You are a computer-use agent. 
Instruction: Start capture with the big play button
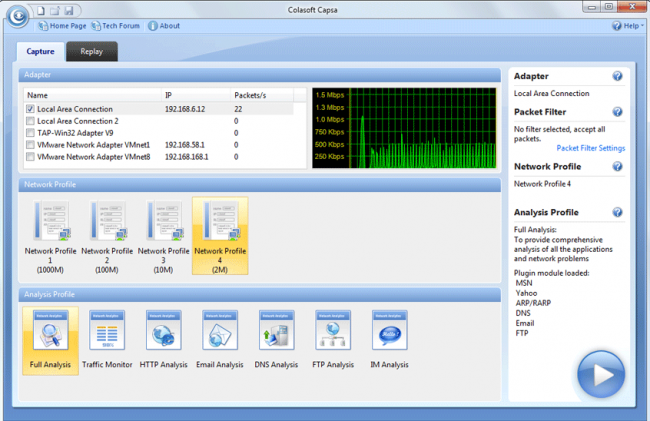point(601,375)
